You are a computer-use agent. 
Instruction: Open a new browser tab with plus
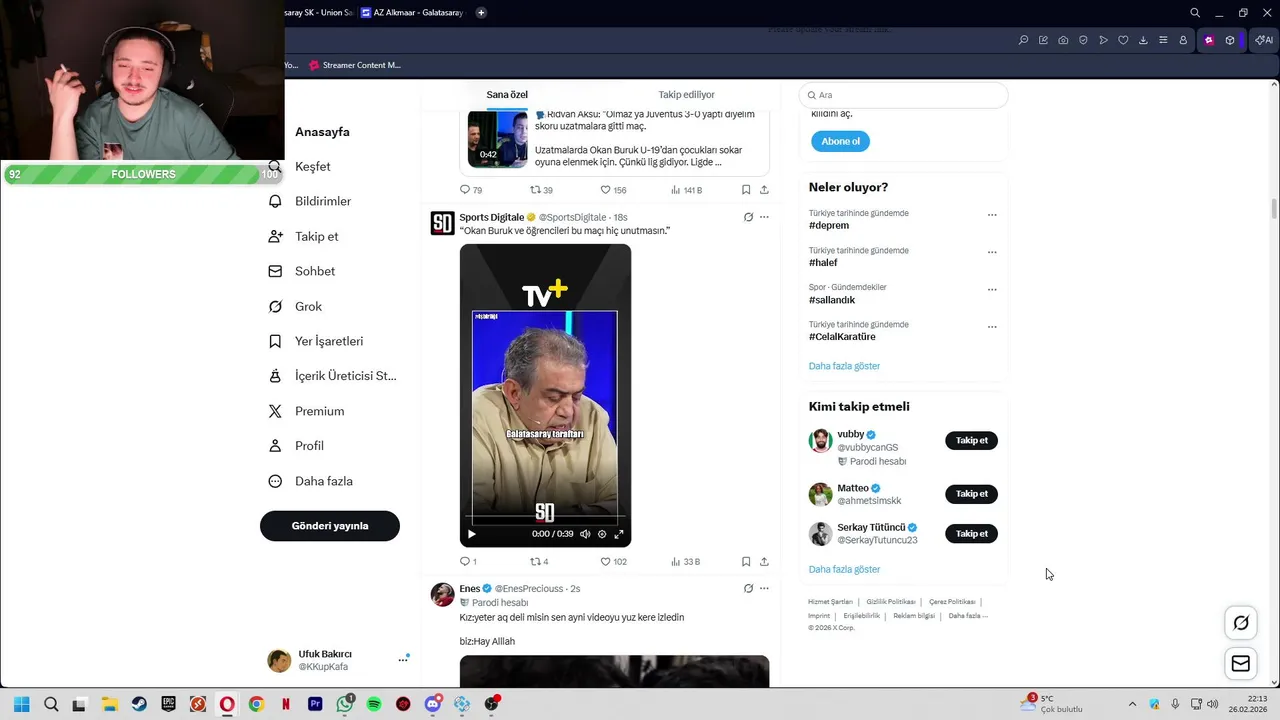[x=481, y=13]
